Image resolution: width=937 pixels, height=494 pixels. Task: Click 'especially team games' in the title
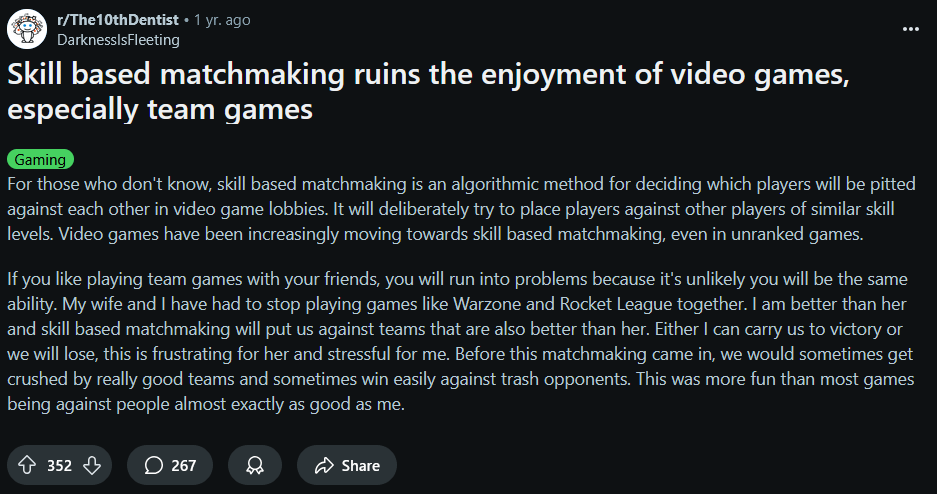click(160, 109)
